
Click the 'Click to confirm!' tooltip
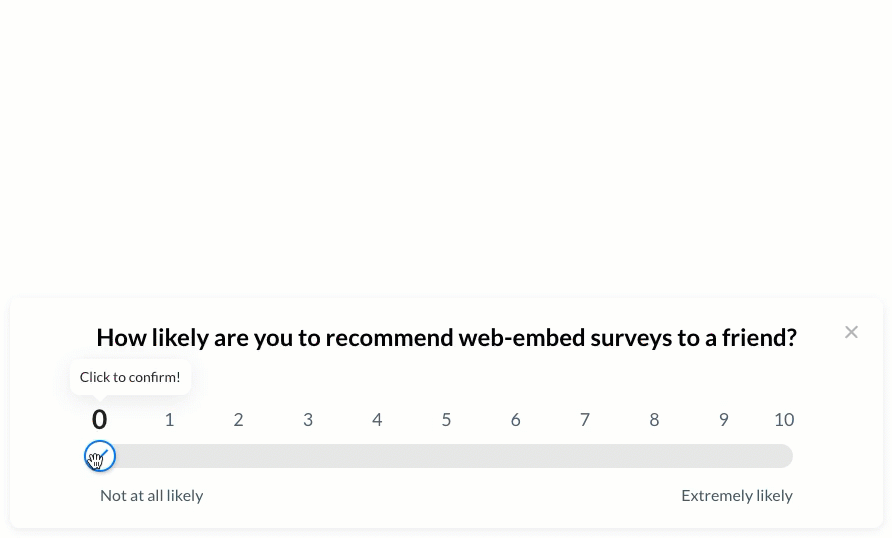(x=130, y=377)
